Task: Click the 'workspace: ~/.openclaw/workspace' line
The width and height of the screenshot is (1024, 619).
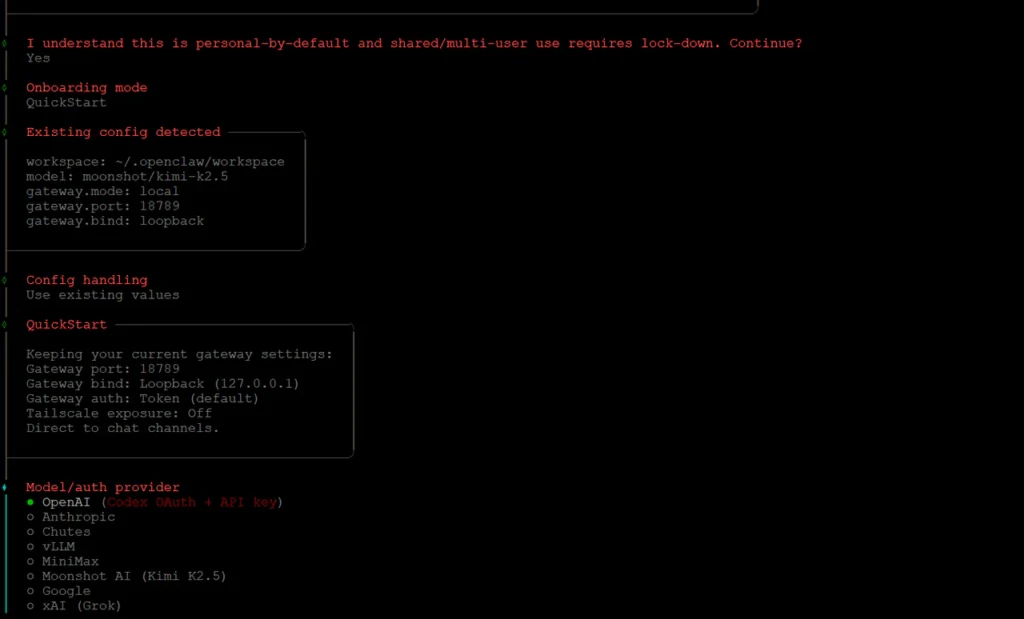Action: (155, 161)
